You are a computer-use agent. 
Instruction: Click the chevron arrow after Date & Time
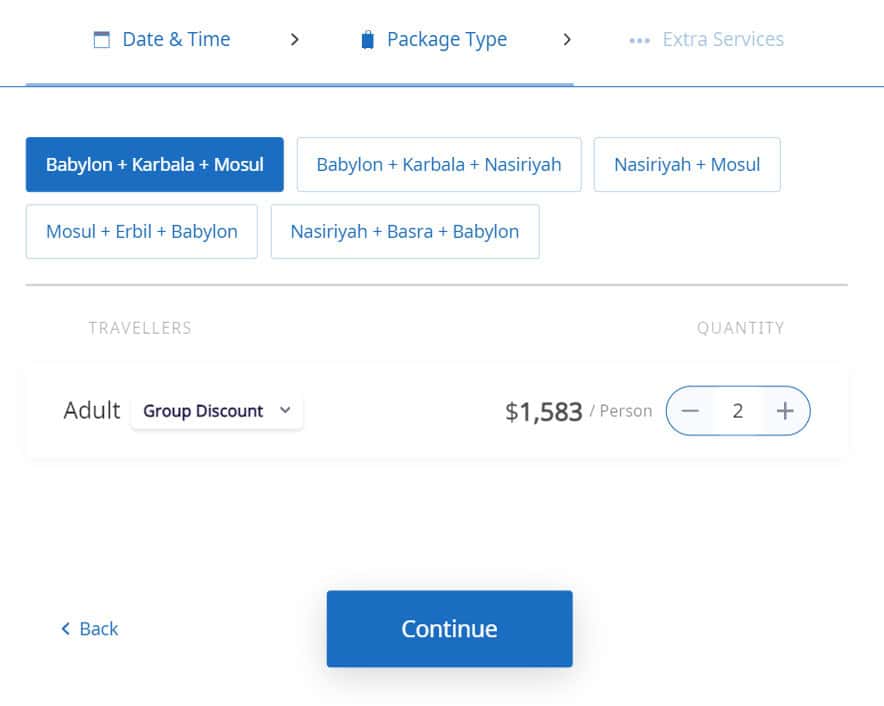click(294, 39)
